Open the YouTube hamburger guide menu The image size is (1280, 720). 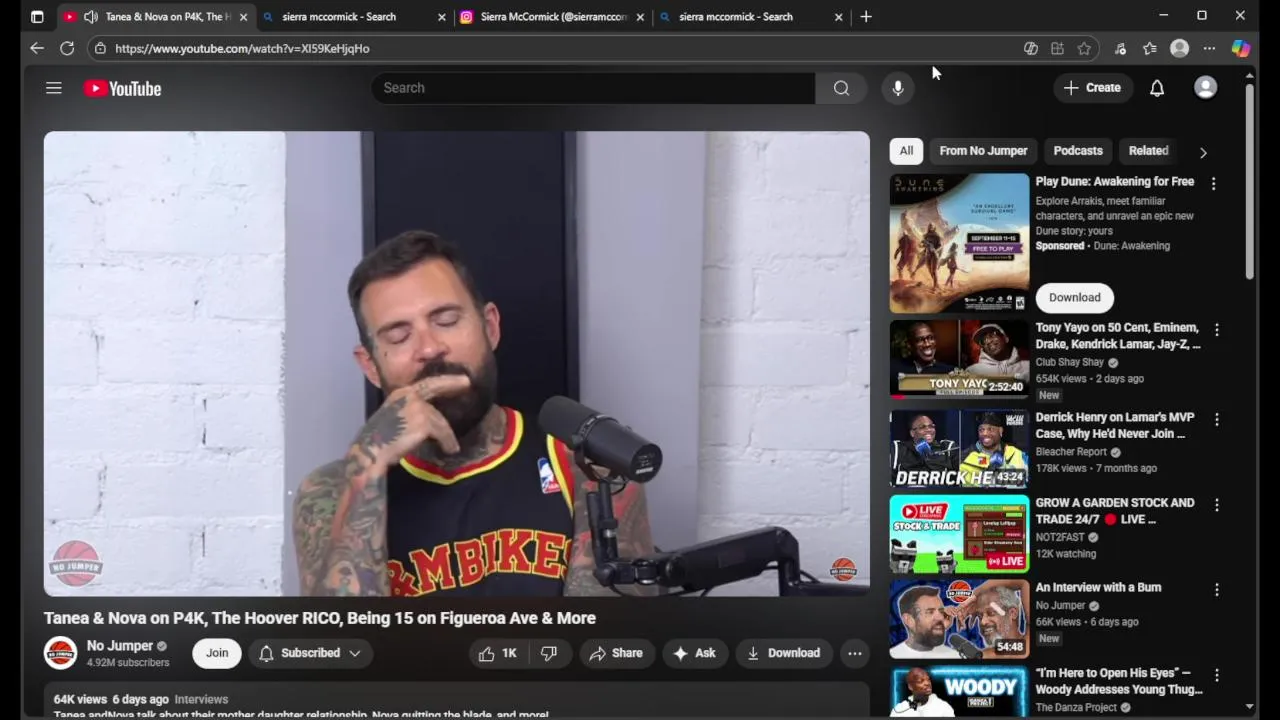pyautogui.click(x=54, y=88)
